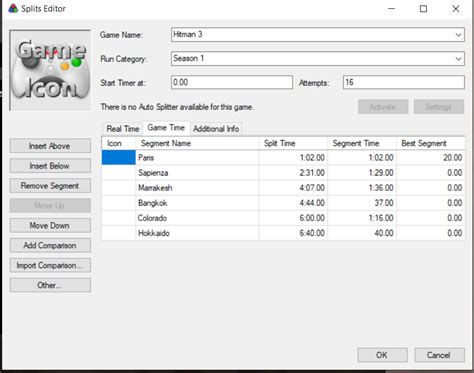Click the Add Comparison button

pos(50,246)
